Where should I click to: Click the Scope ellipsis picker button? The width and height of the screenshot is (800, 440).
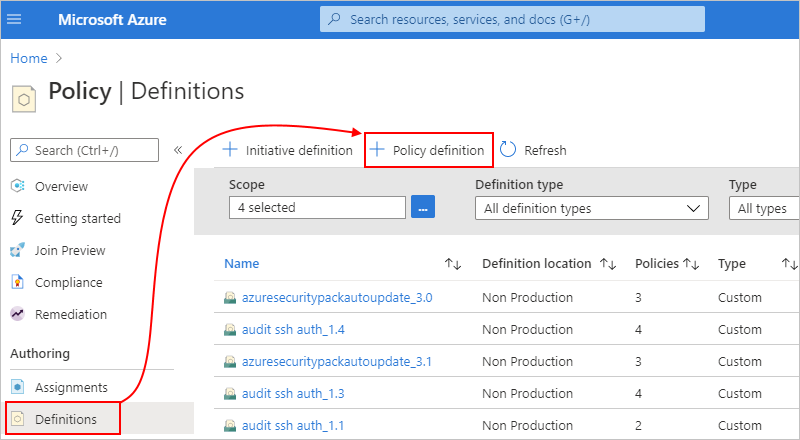423,208
